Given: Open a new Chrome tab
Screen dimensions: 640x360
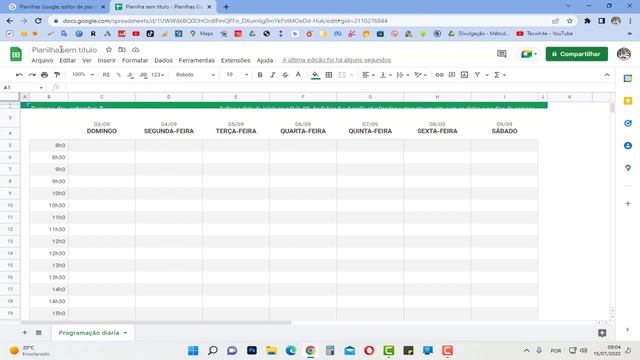Looking at the screenshot, I should (226, 7).
